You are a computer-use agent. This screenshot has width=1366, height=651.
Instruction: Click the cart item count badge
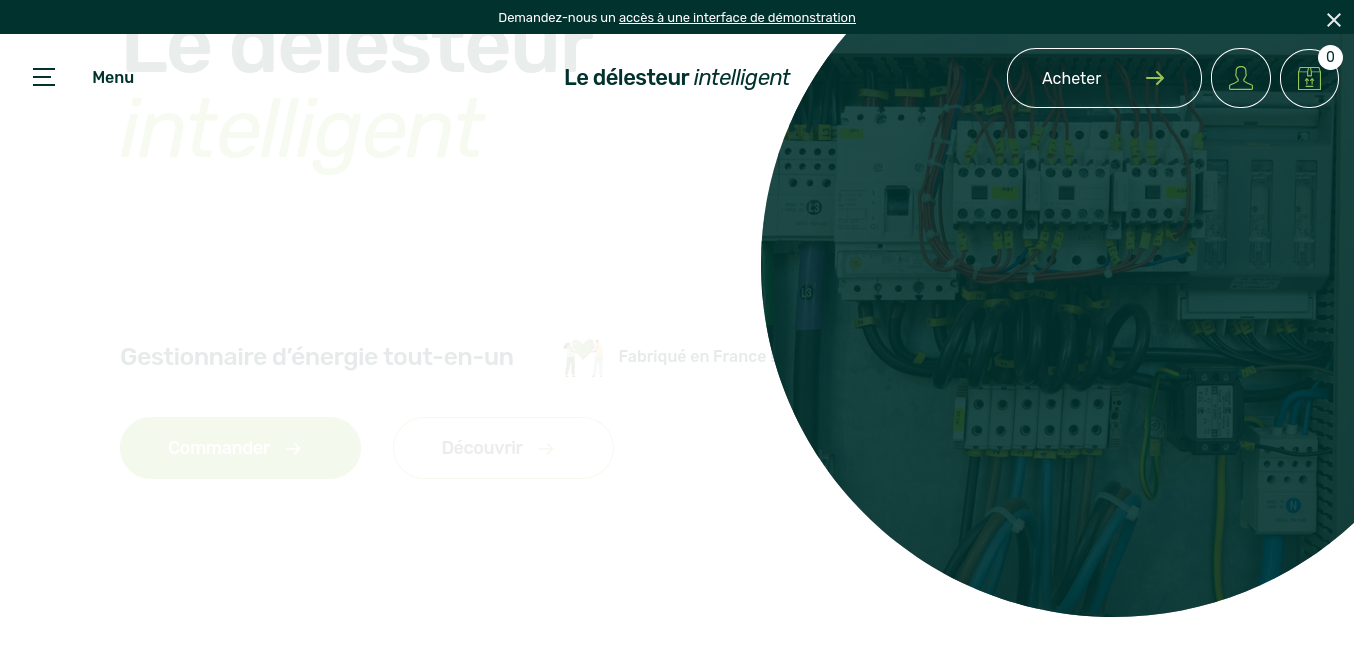pos(1330,57)
